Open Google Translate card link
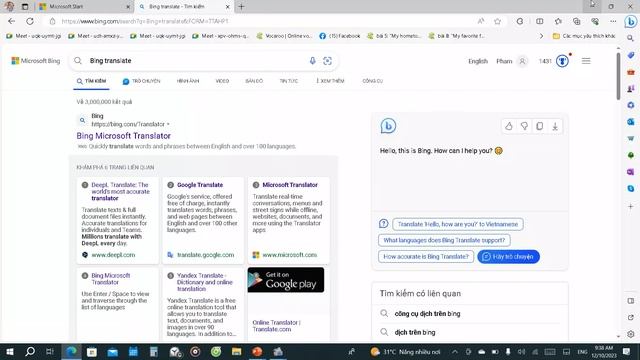This screenshot has width=640, height=360. point(200,185)
